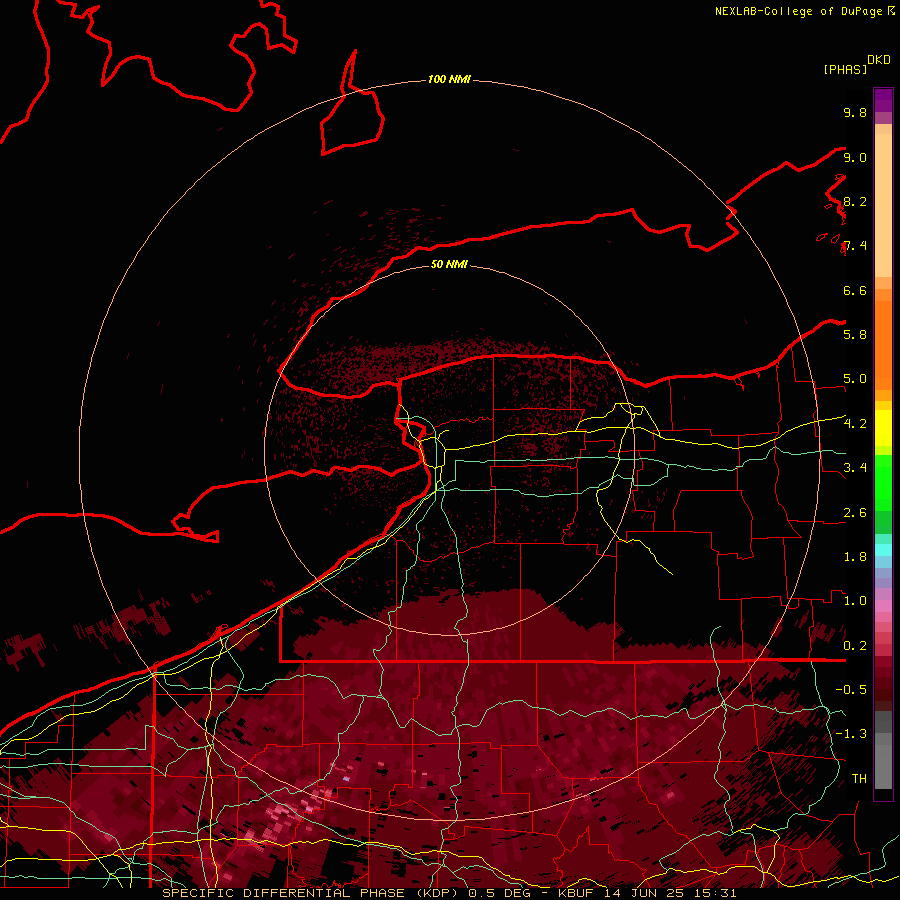Pick the gray bottom segment of color bar
Viewport: 900px width, 900px height.
(883, 761)
